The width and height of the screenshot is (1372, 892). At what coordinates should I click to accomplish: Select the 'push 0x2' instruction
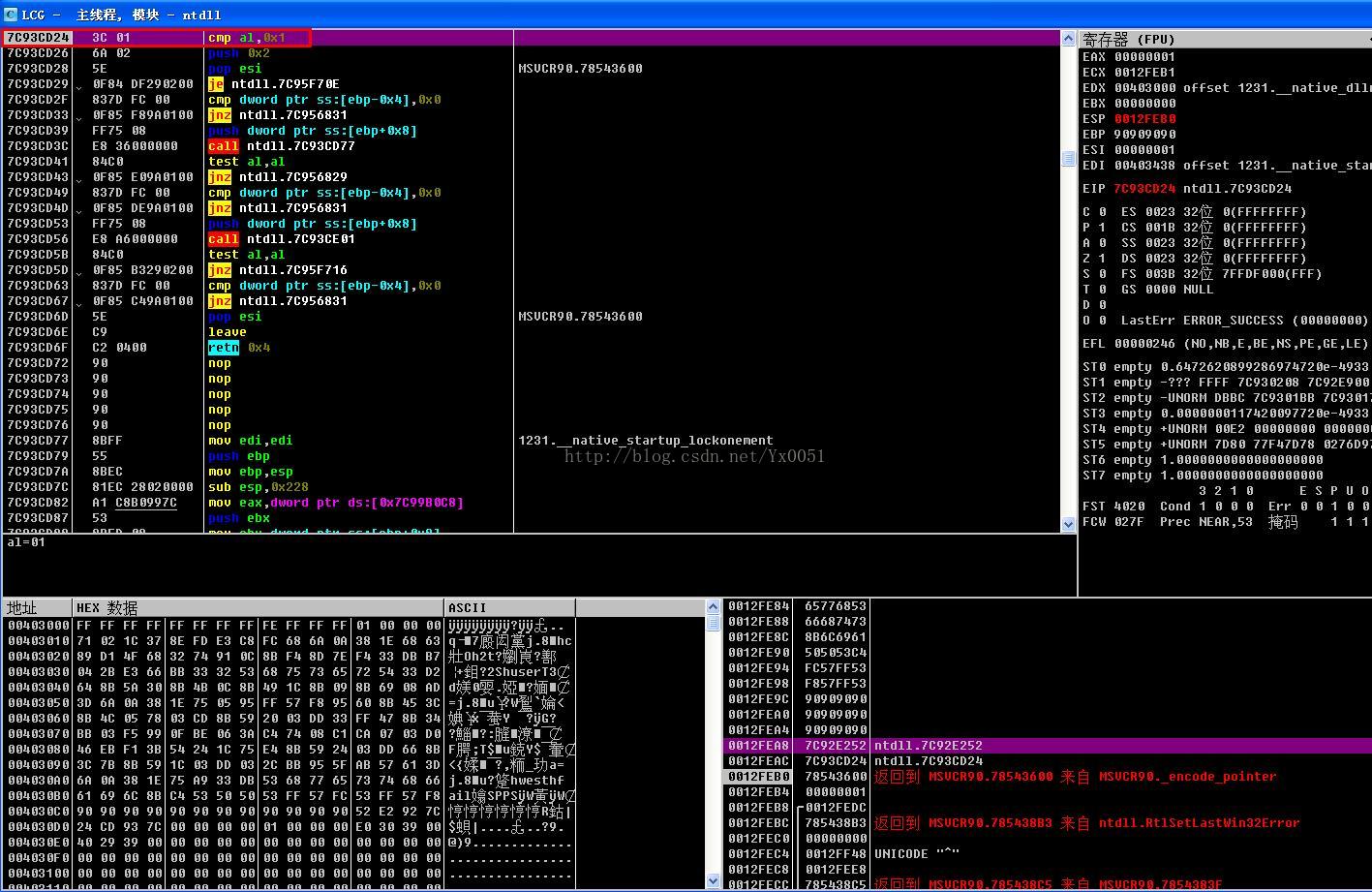[239, 53]
